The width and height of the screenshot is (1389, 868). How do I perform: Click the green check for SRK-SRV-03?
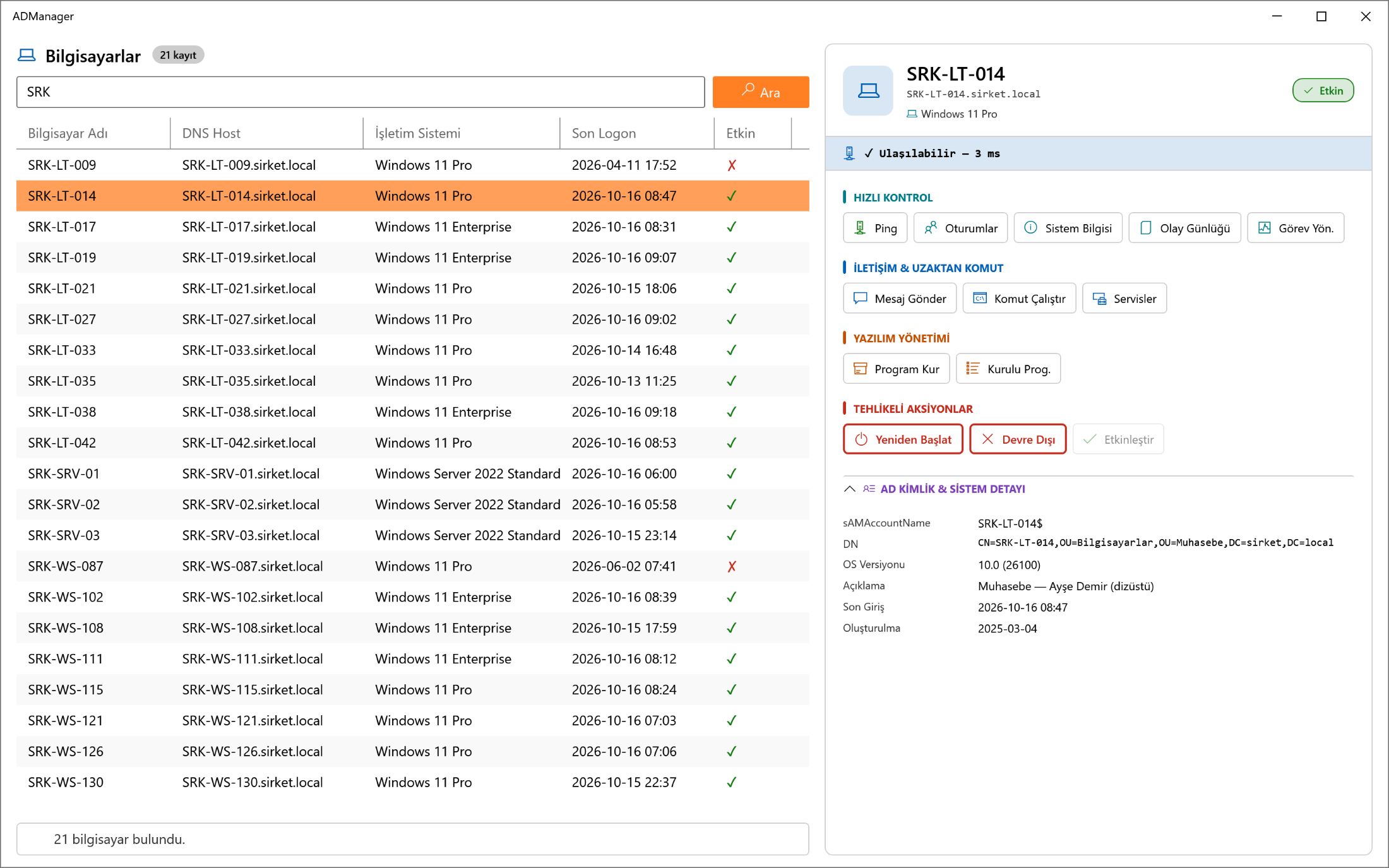point(732,535)
